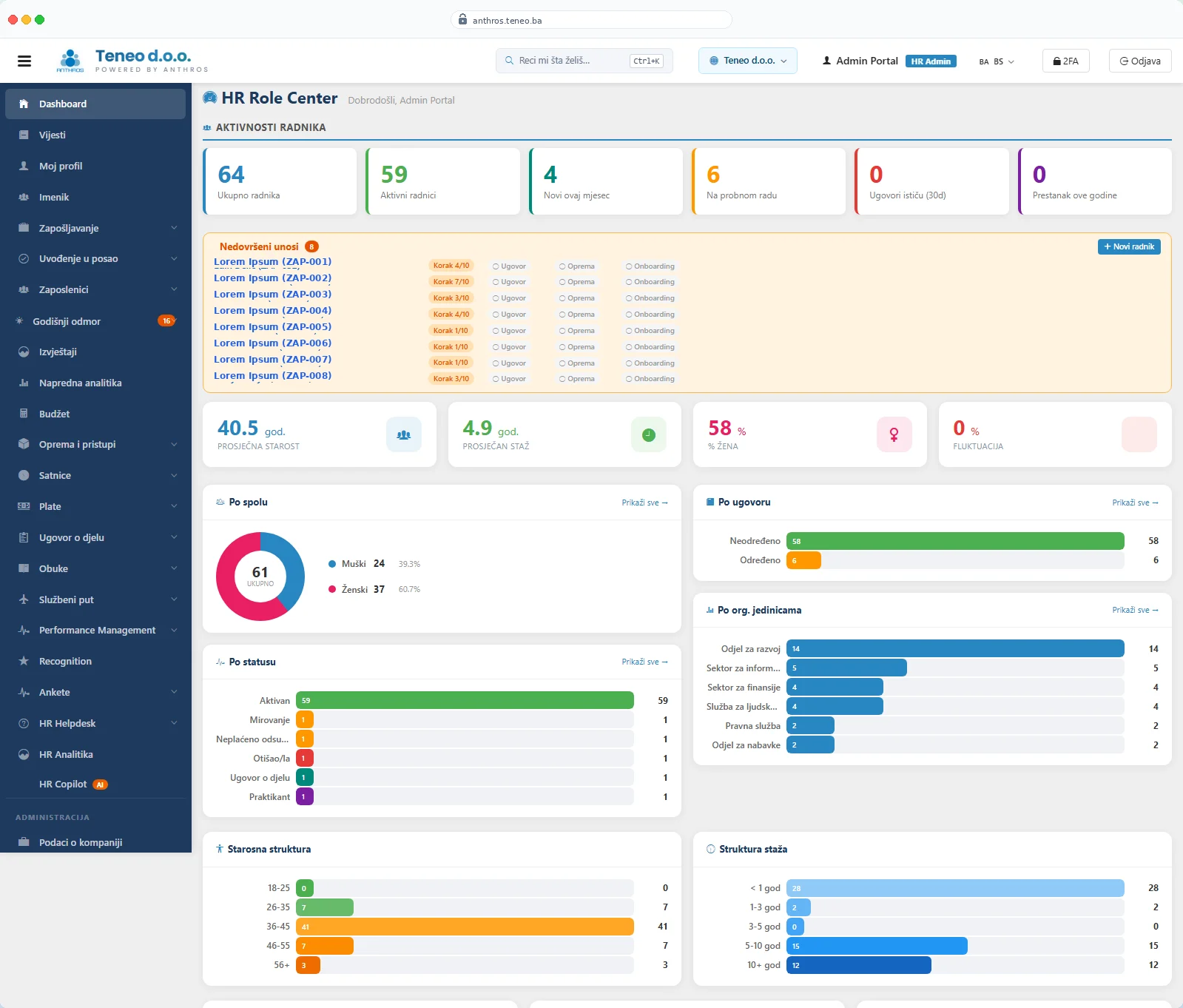Toggle Oprema step for ZAP-005
This screenshot has width=1183, height=1008.
click(577, 330)
